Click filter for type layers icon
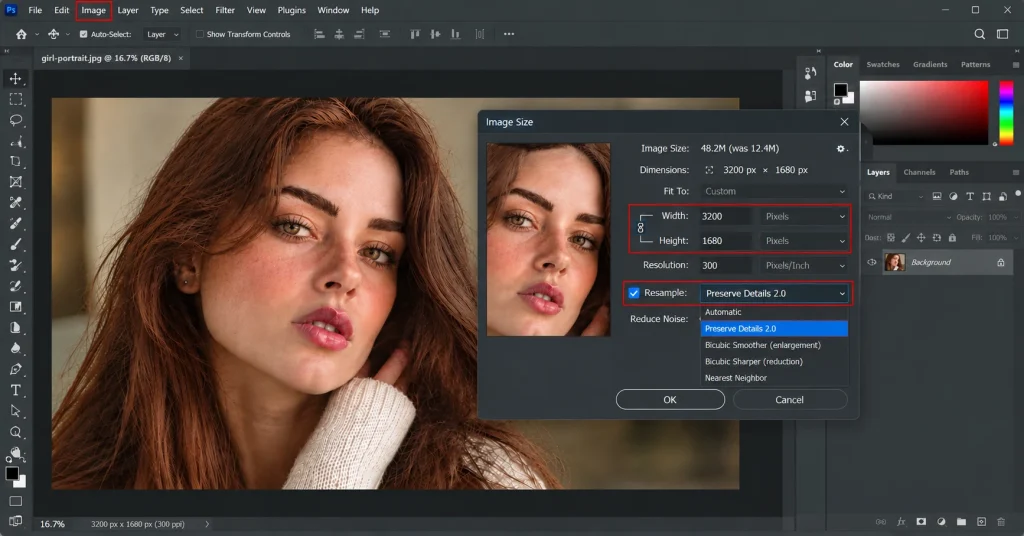Screen dimensions: 1024x536 point(970,196)
